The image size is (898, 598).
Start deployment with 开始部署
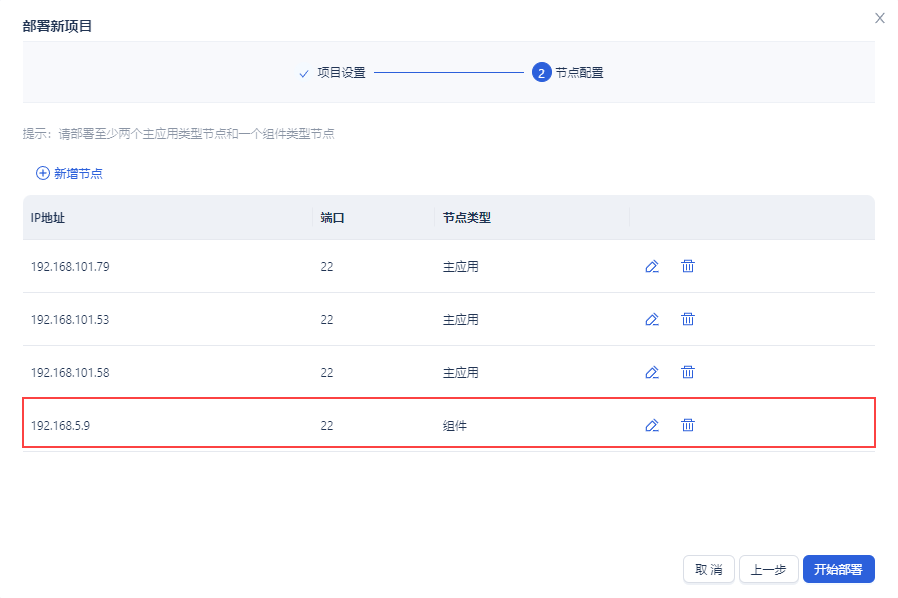[838, 569]
